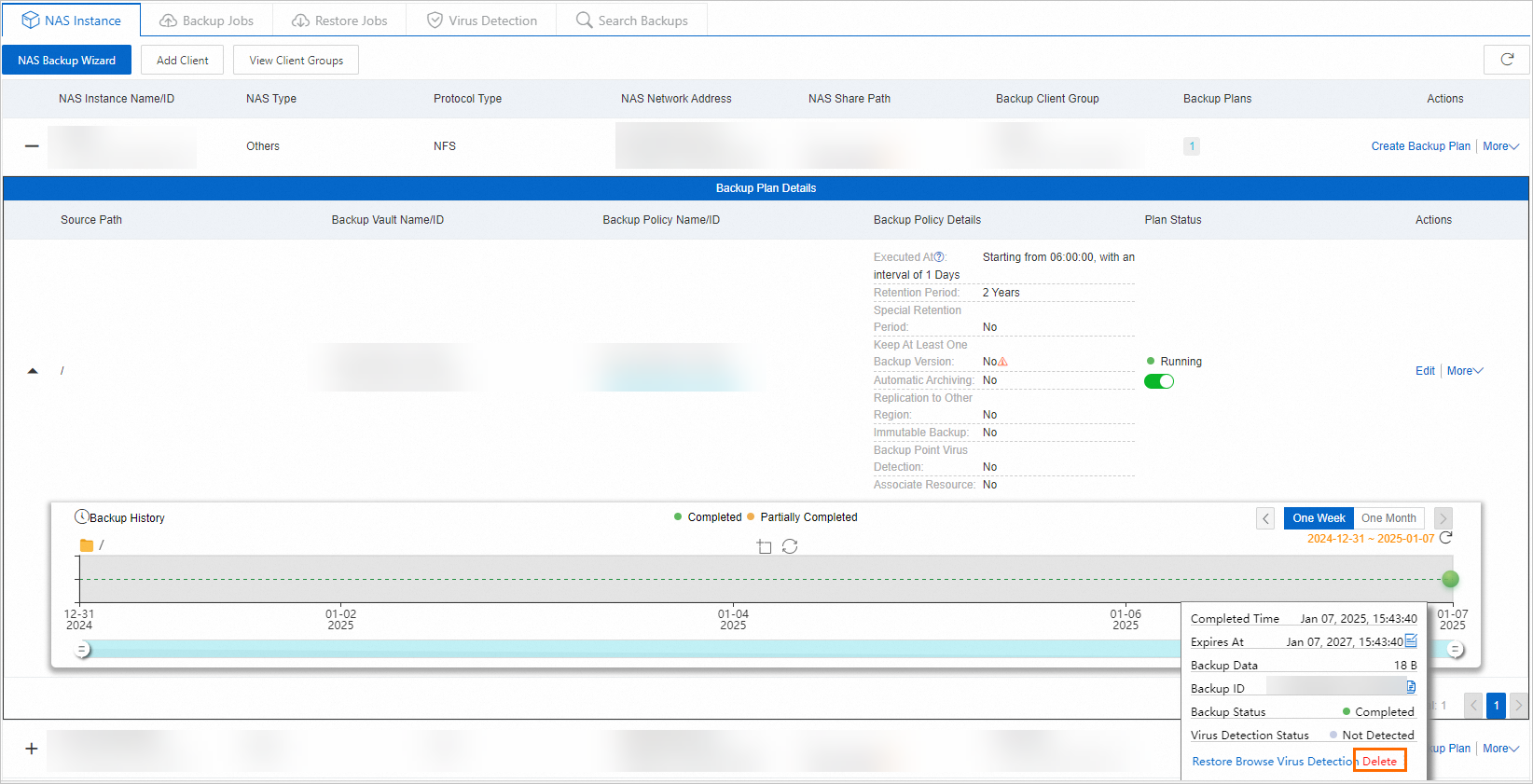Collapse the first NAS instance row
Image resolution: width=1533 pixels, height=784 pixels.
[32, 146]
